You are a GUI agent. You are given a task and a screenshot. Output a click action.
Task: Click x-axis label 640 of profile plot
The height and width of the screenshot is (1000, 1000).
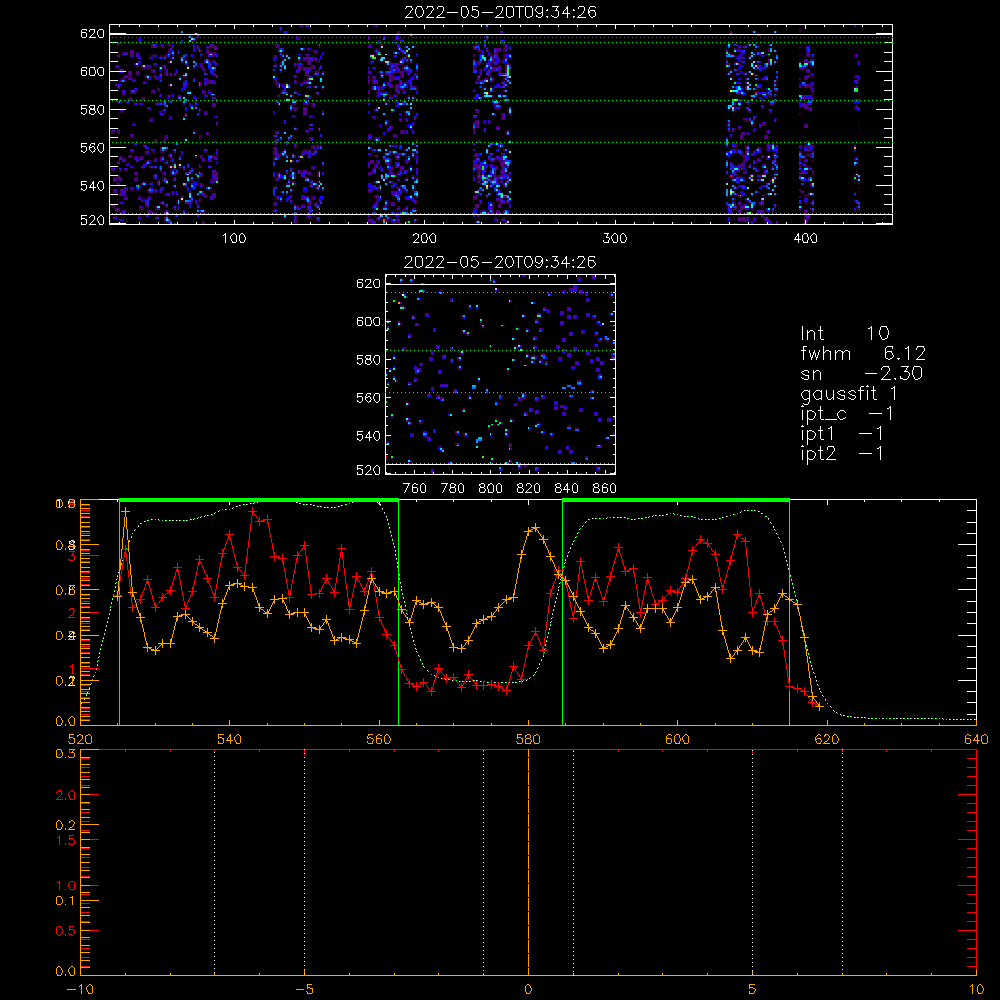pos(976,739)
